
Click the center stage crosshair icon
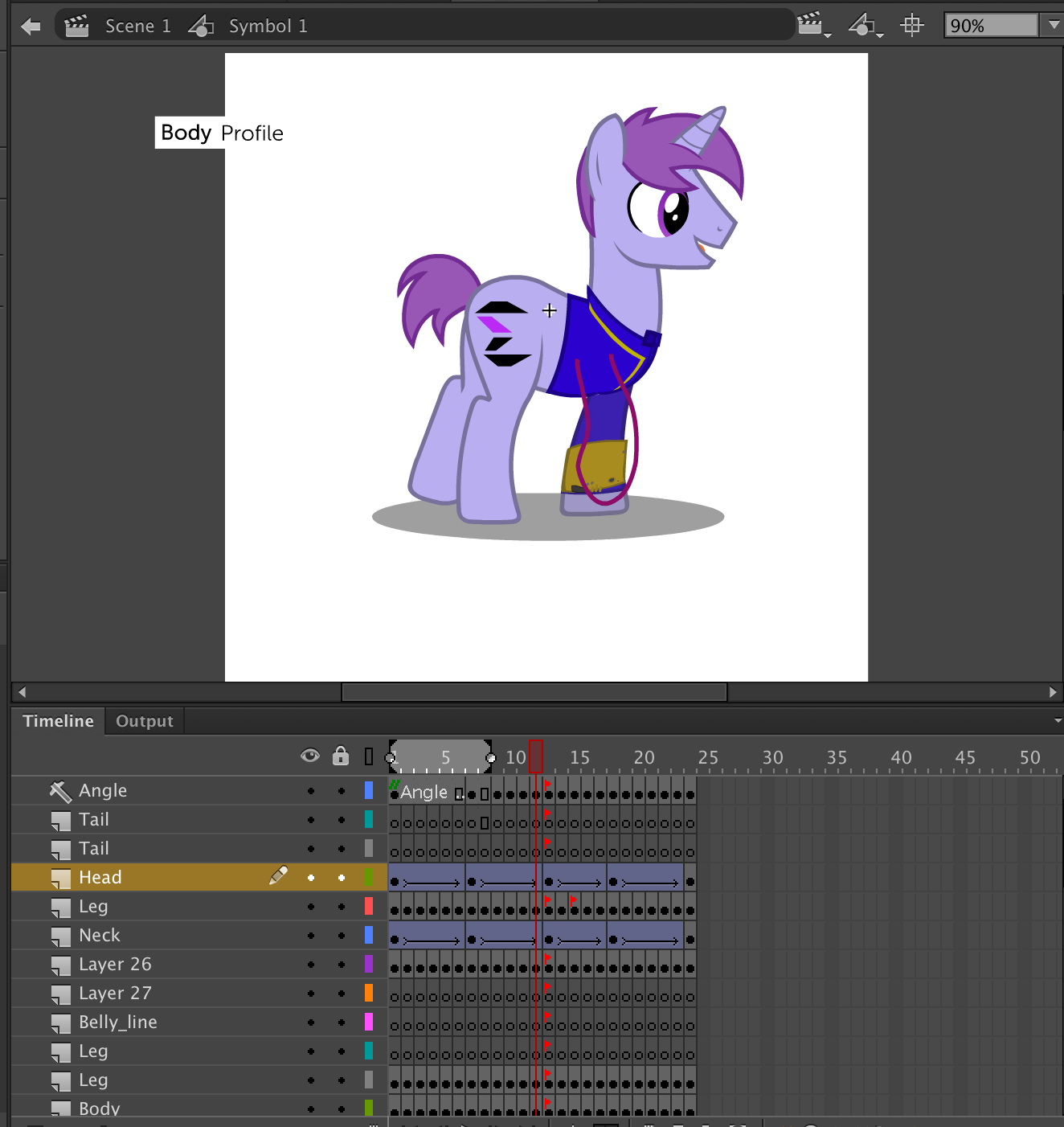[x=911, y=25]
